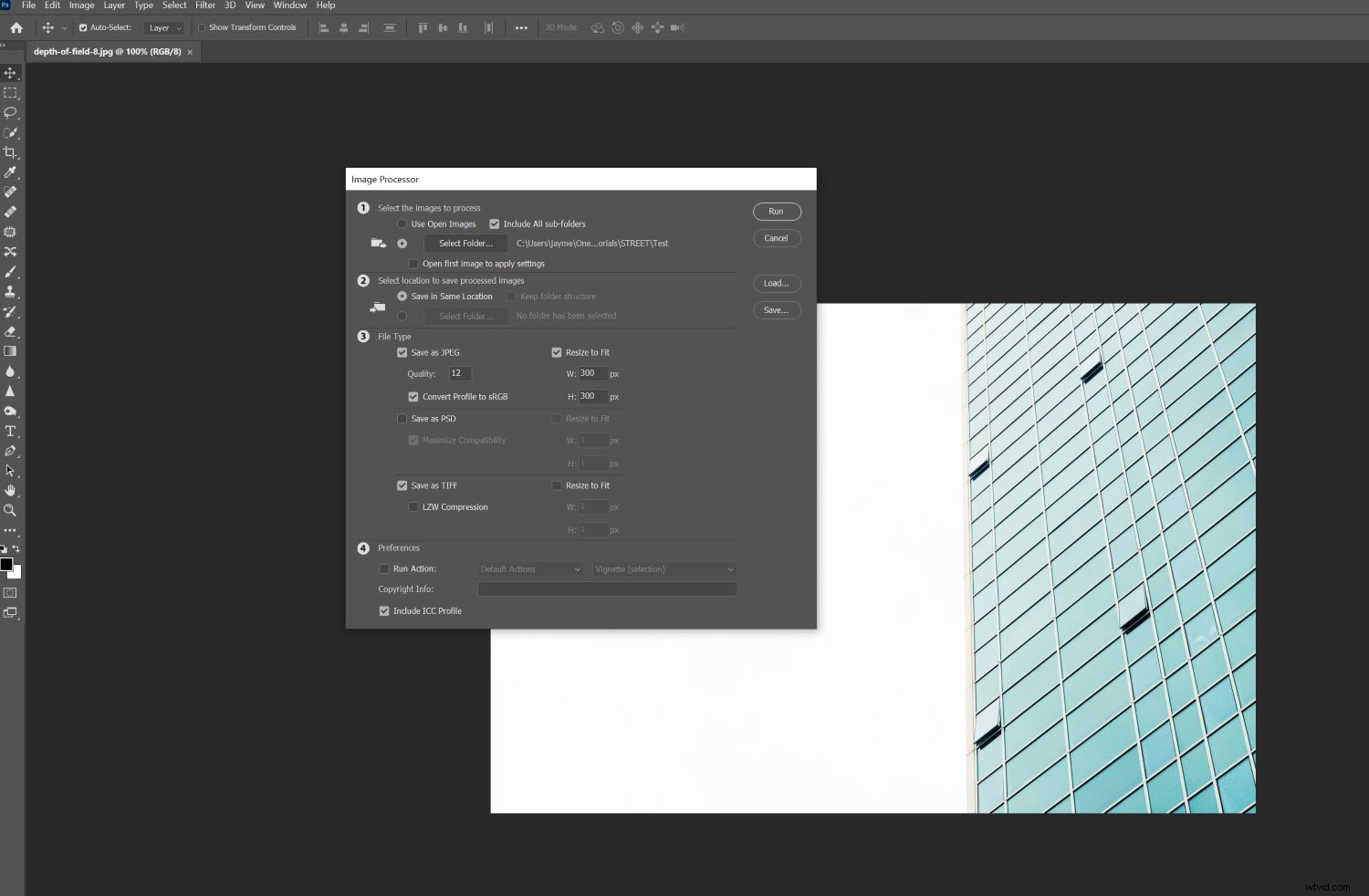Click inside the Copyright Info field

[606, 589]
